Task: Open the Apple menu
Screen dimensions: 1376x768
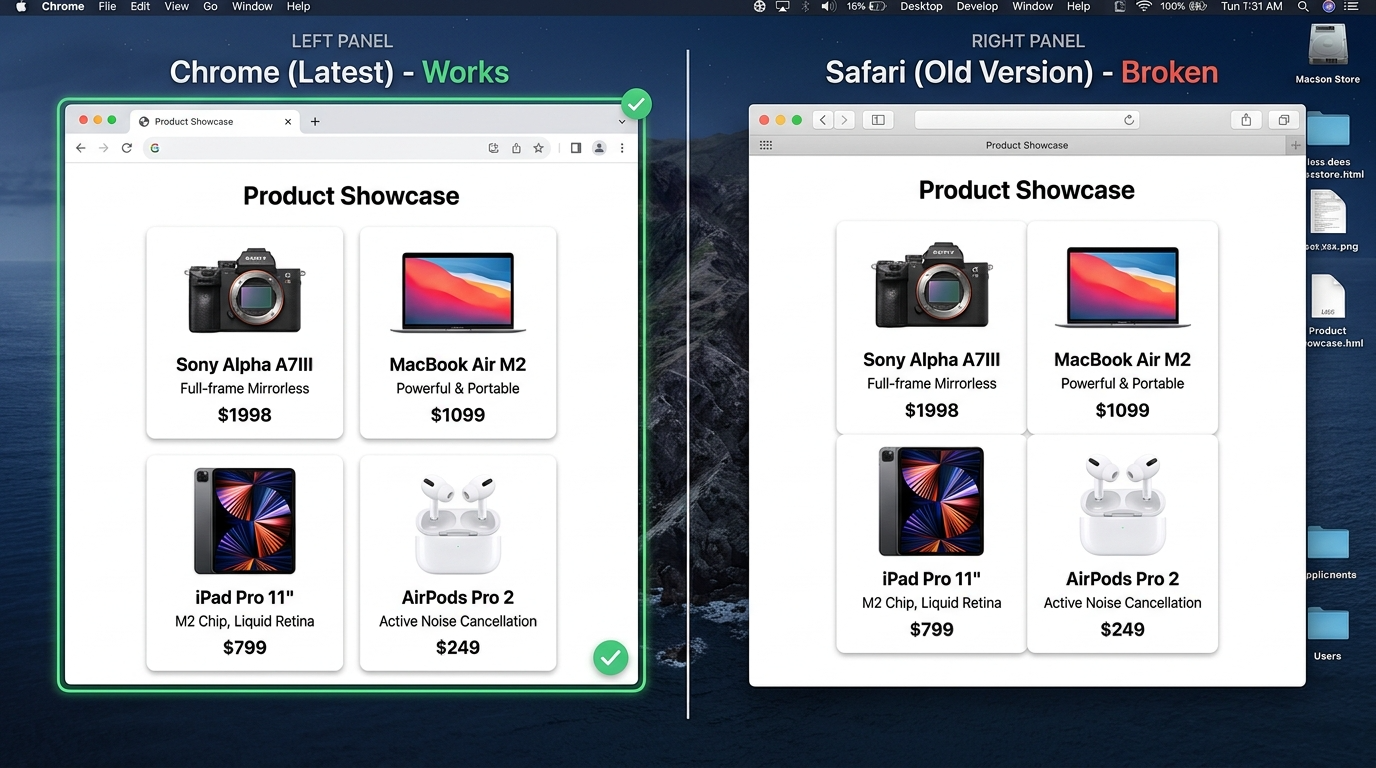Action: pos(21,6)
